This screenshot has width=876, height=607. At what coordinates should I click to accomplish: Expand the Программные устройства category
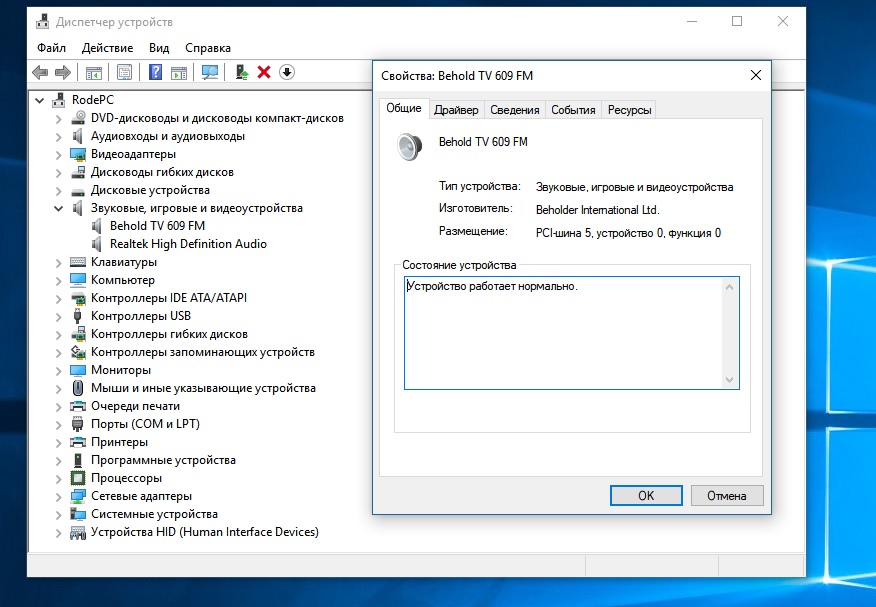[x=59, y=460]
